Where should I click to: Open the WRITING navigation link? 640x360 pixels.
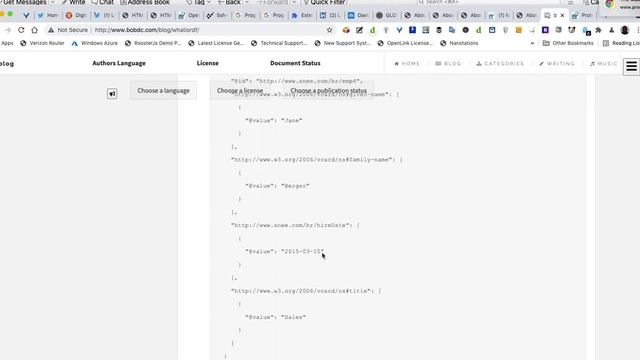pyautogui.click(x=557, y=63)
